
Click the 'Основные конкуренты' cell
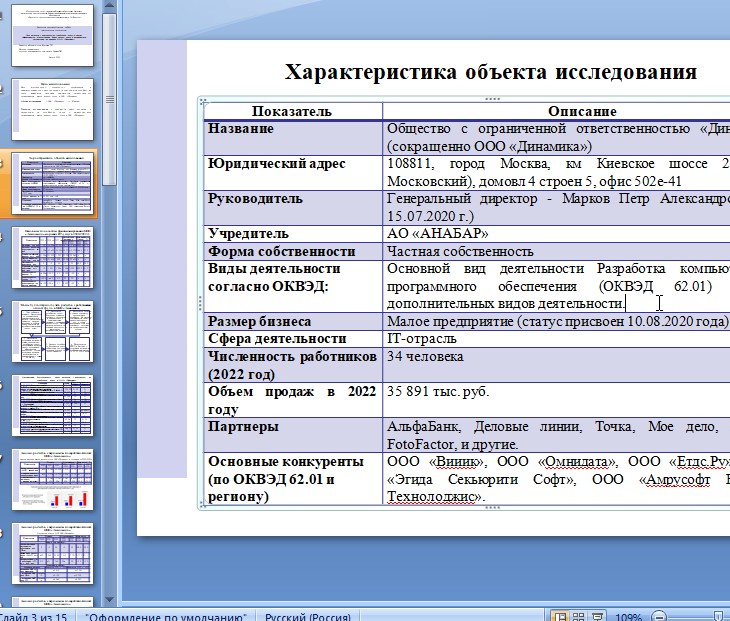(x=293, y=479)
